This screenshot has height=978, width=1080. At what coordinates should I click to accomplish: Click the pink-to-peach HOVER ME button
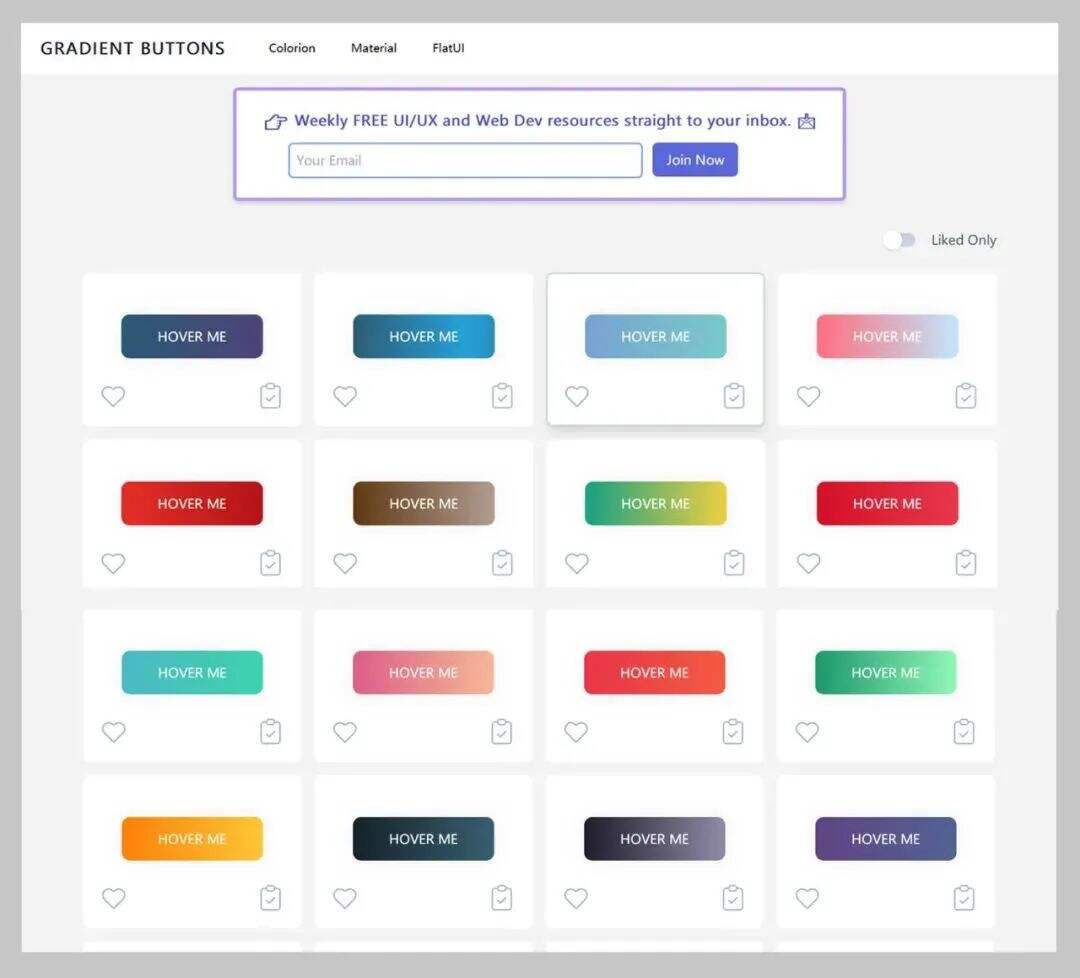[x=423, y=672]
